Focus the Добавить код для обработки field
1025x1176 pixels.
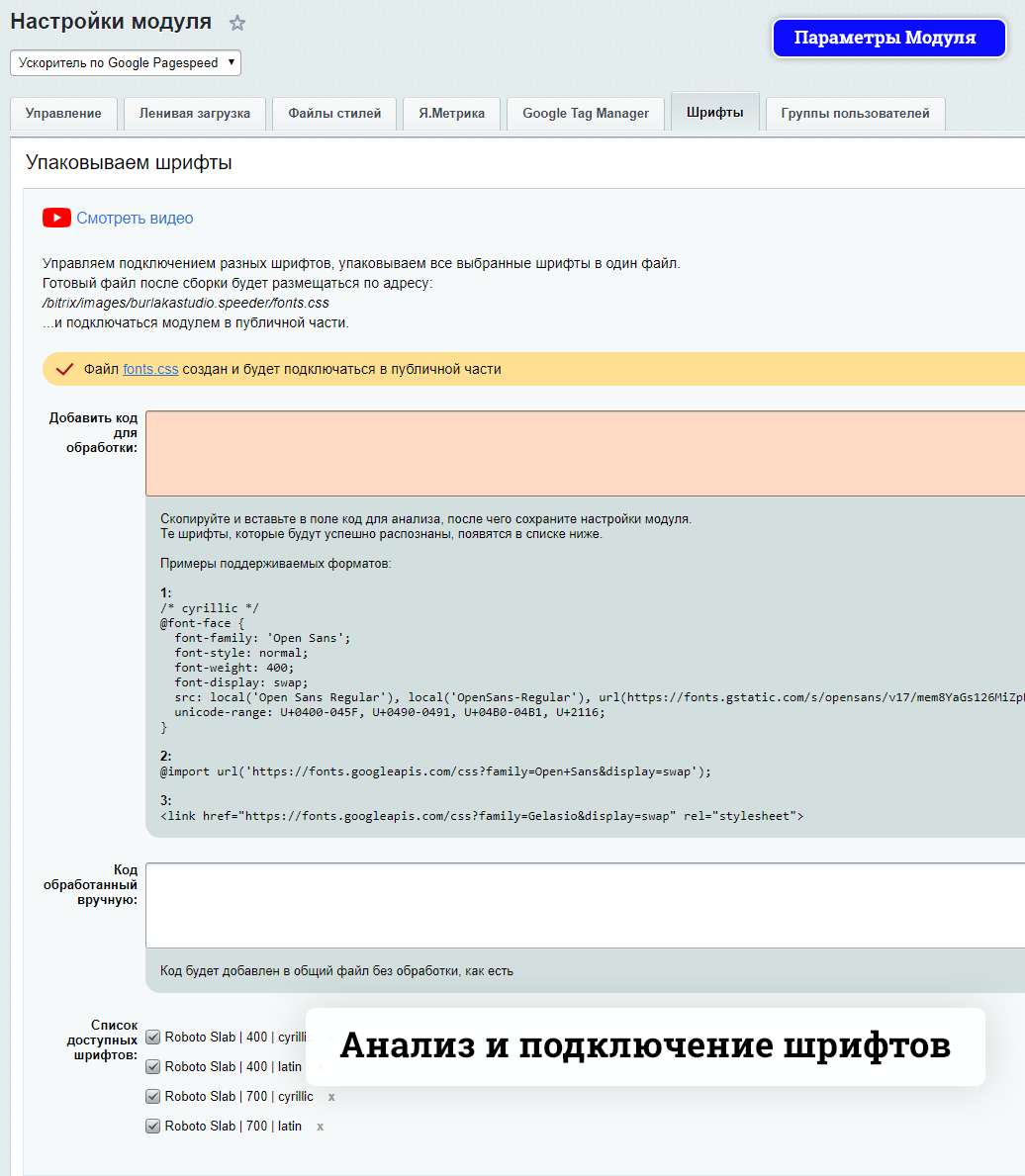[585, 453]
